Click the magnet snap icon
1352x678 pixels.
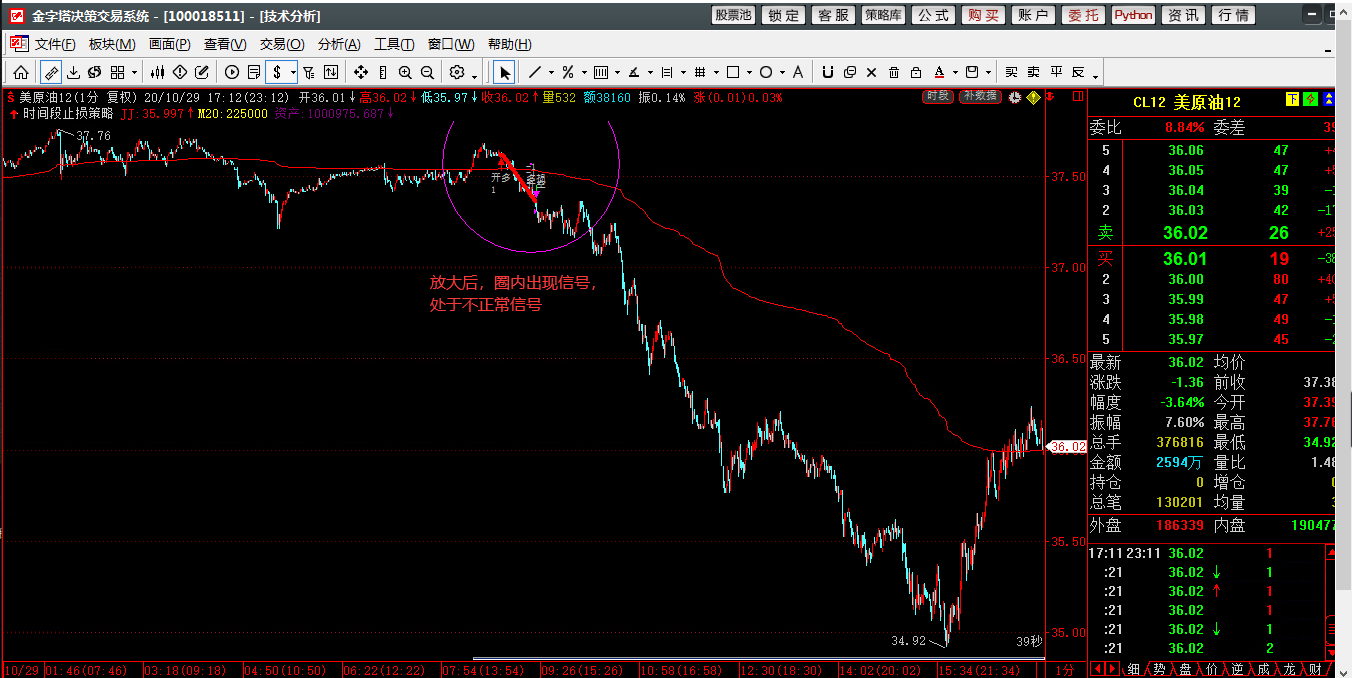(x=827, y=72)
